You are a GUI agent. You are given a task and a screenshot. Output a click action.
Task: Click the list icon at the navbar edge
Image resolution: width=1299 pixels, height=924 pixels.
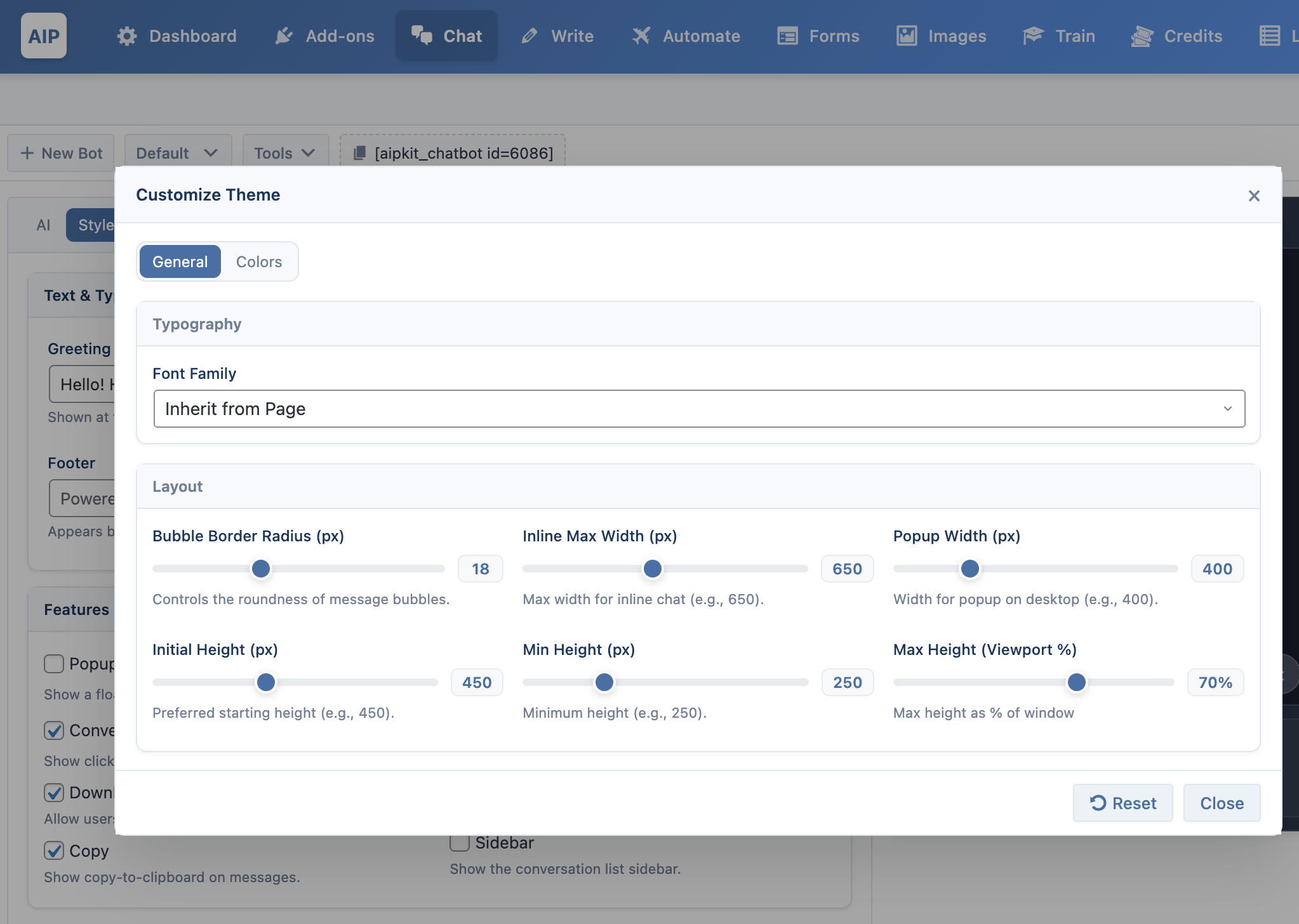tap(1270, 36)
